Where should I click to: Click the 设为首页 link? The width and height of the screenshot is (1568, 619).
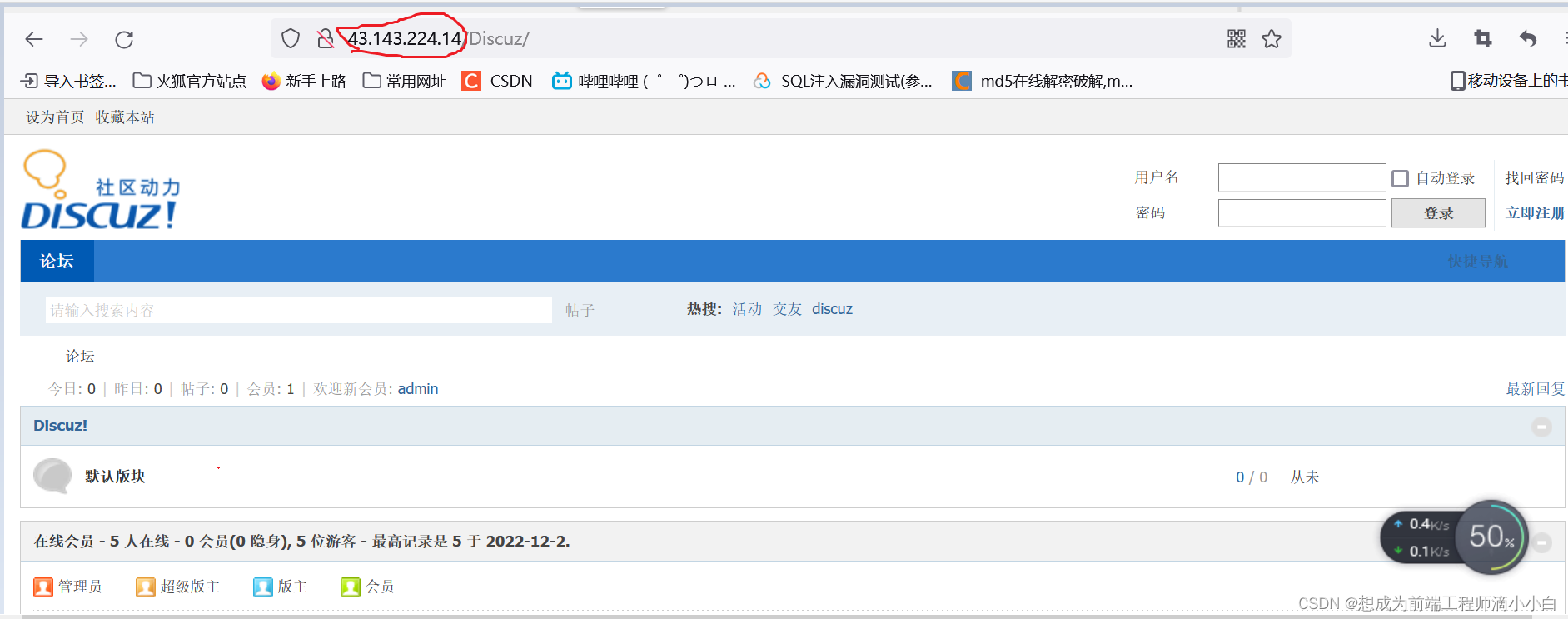[x=55, y=117]
